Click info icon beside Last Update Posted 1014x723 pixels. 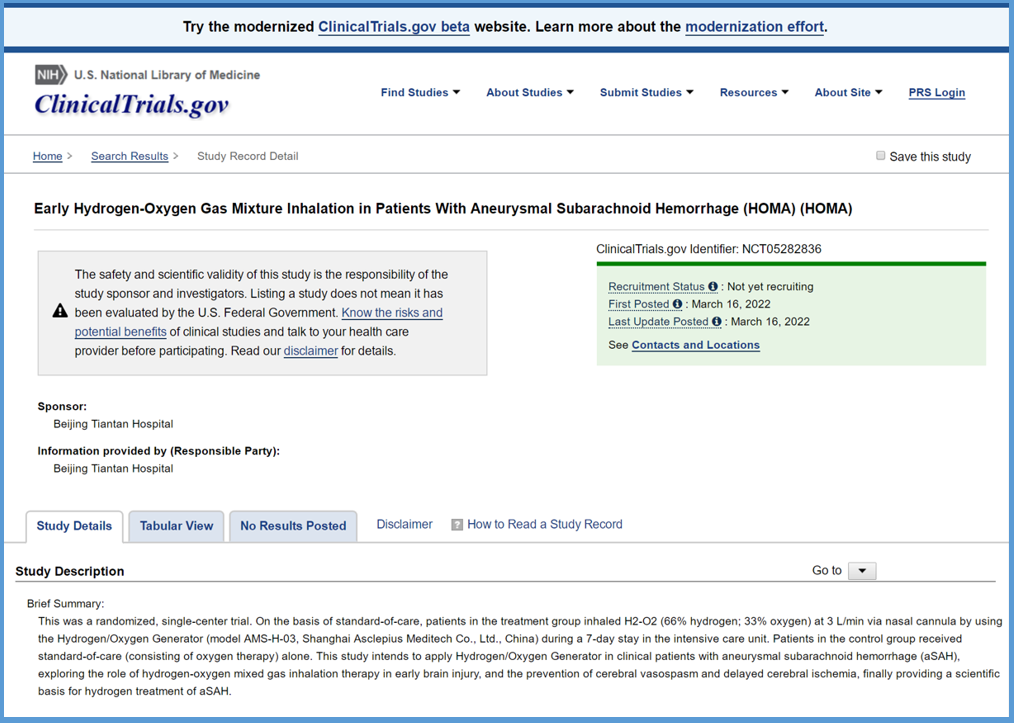[x=717, y=322]
